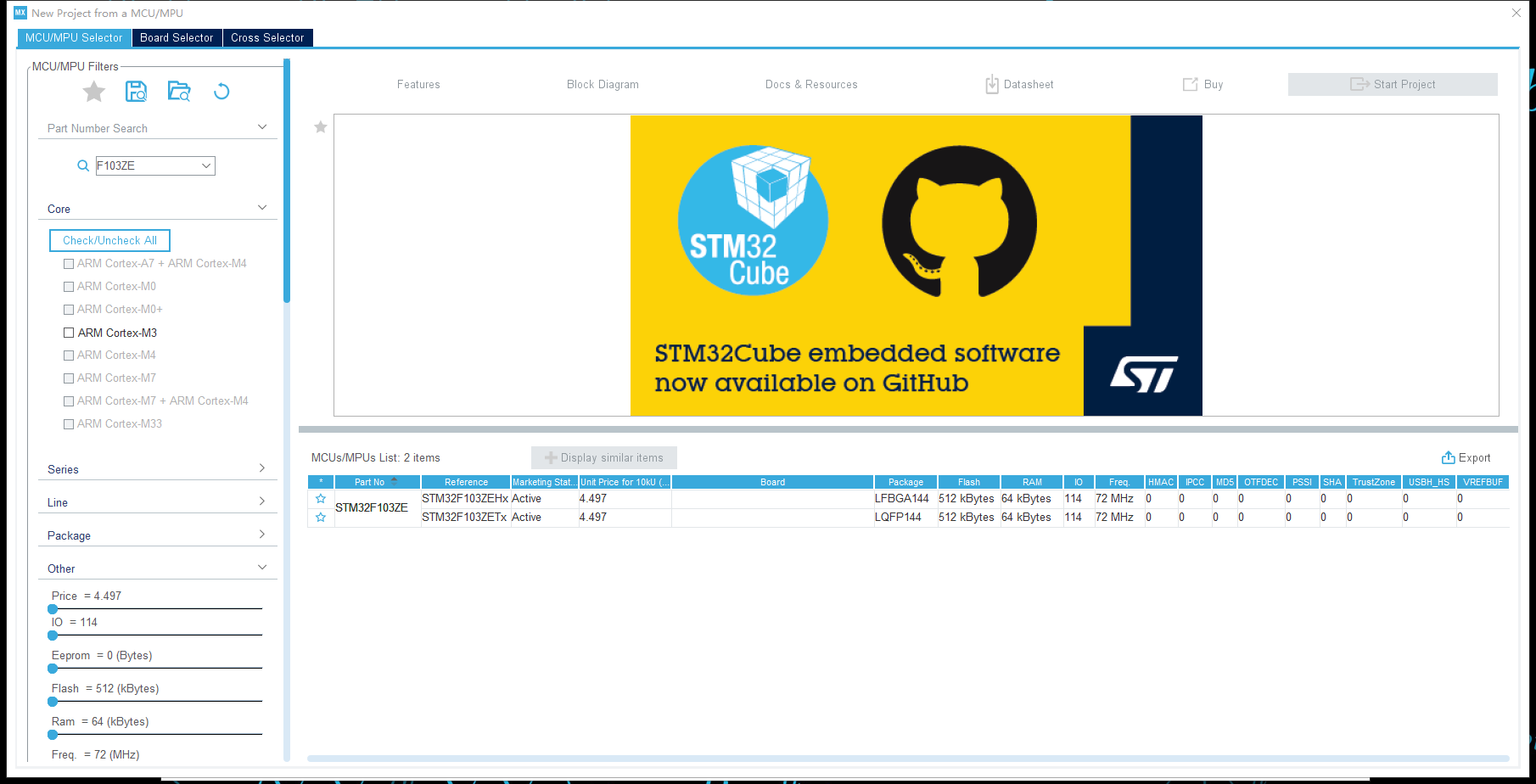Star the STM32F103ZEHx row as favorite

[321, 499]
